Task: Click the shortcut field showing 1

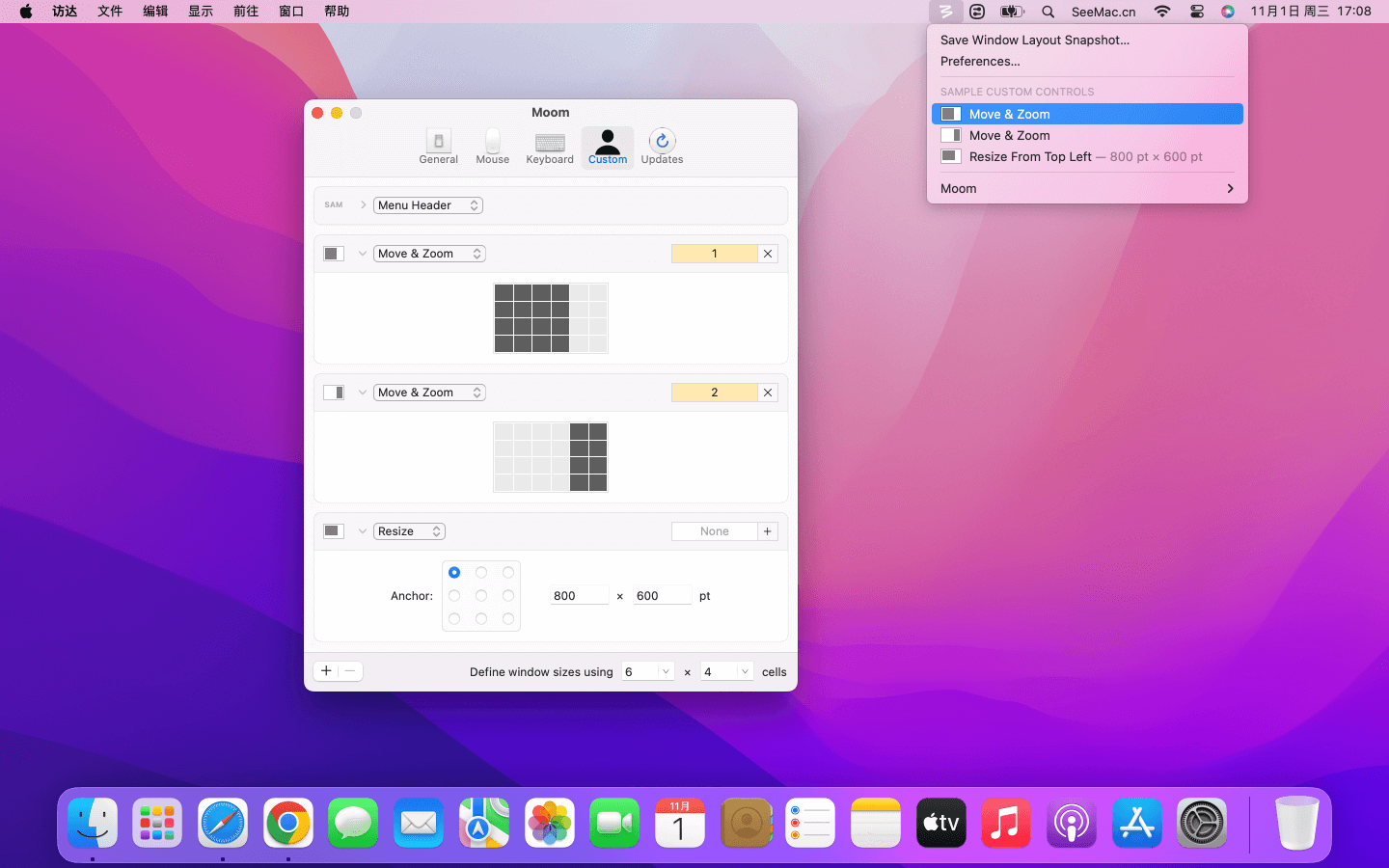Action: (715, 254)
